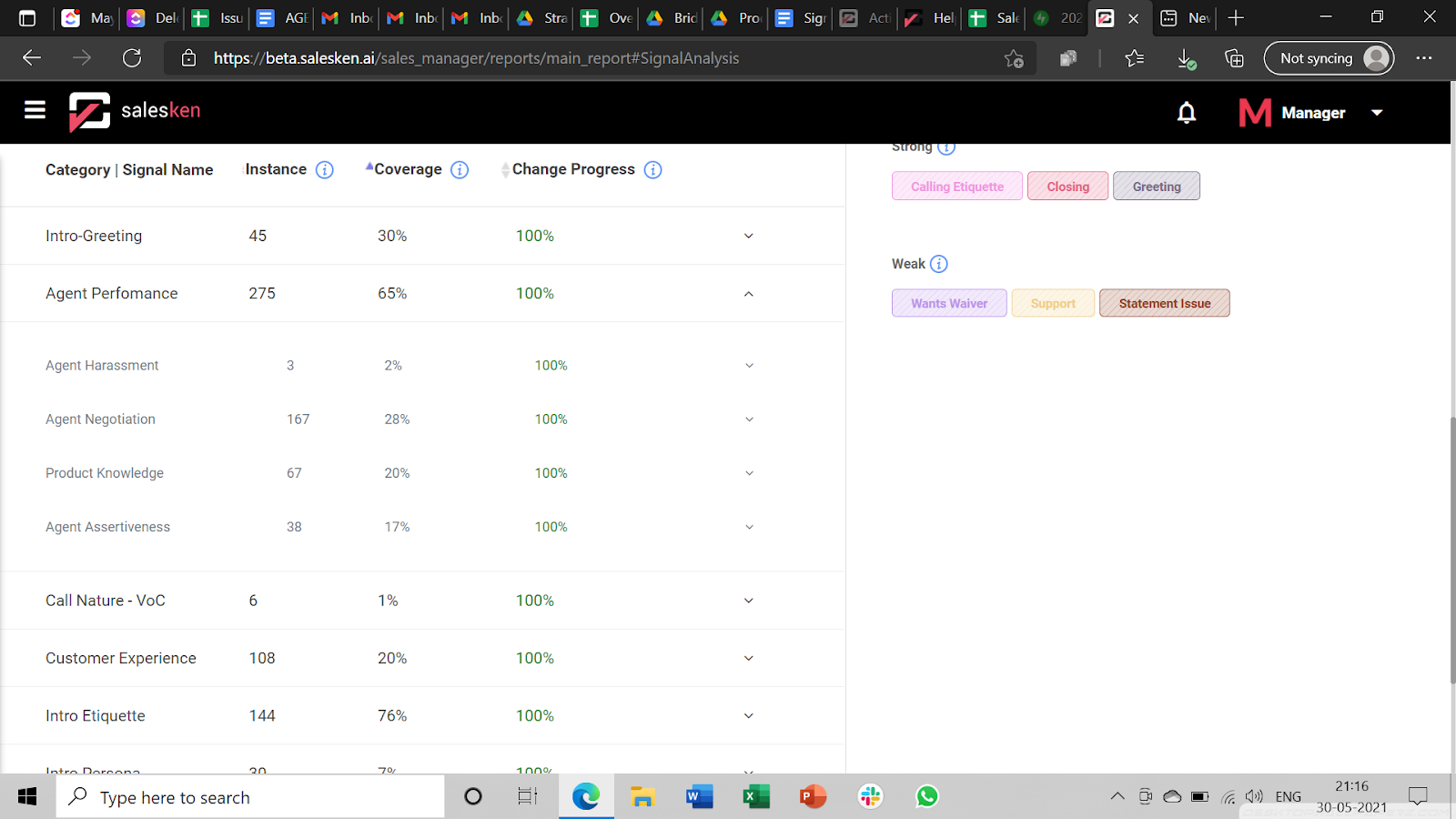This screenshot has height=819, width=1456.
Task: Add this page to favorites
Action: tap(1014, 58)
